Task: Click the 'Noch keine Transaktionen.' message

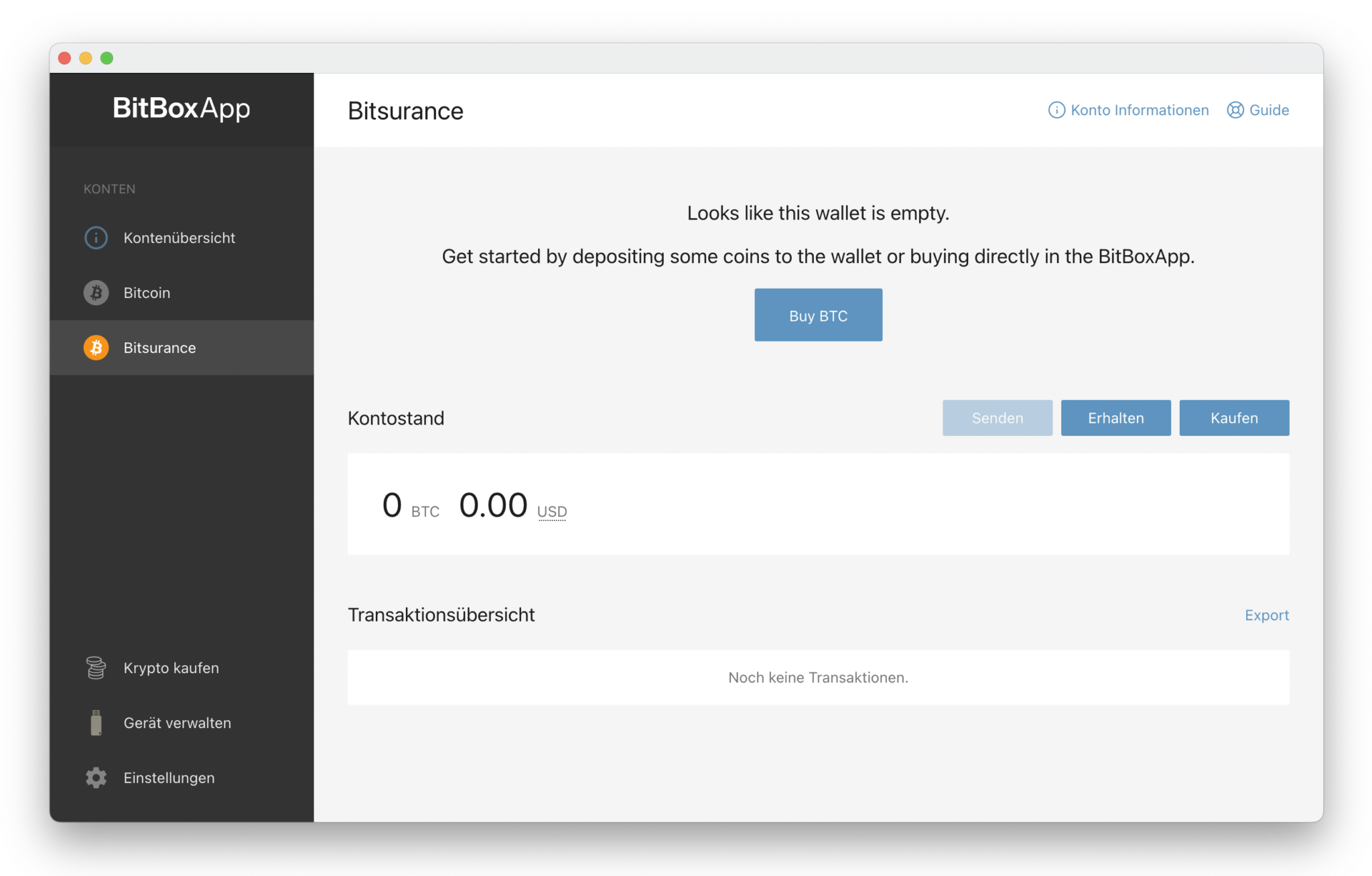Action: [818, 677]
